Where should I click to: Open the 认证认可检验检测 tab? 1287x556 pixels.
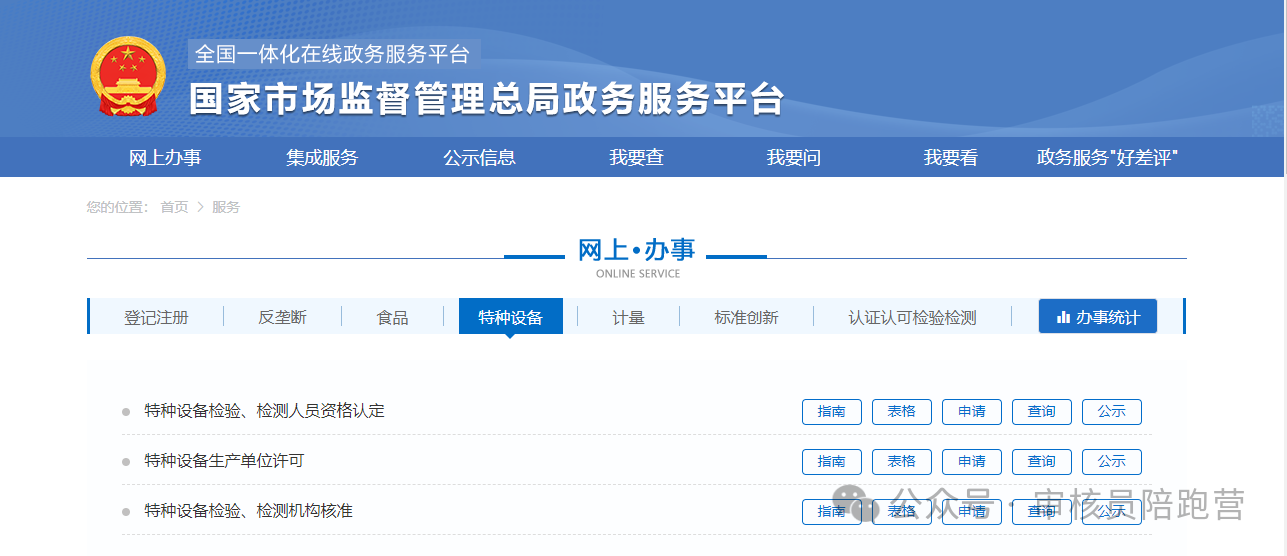(912, 317)
